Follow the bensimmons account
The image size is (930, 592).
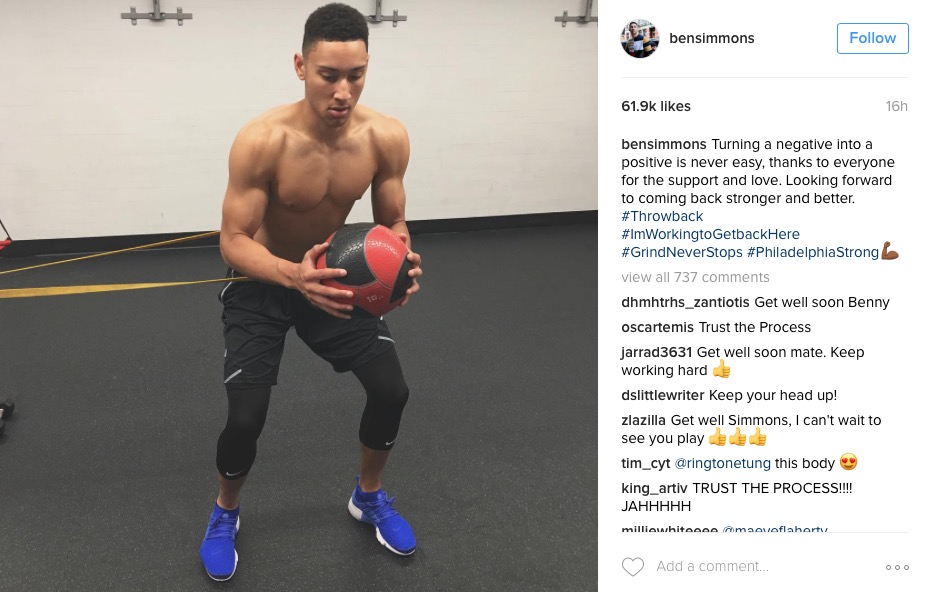(x=872, y=38)
